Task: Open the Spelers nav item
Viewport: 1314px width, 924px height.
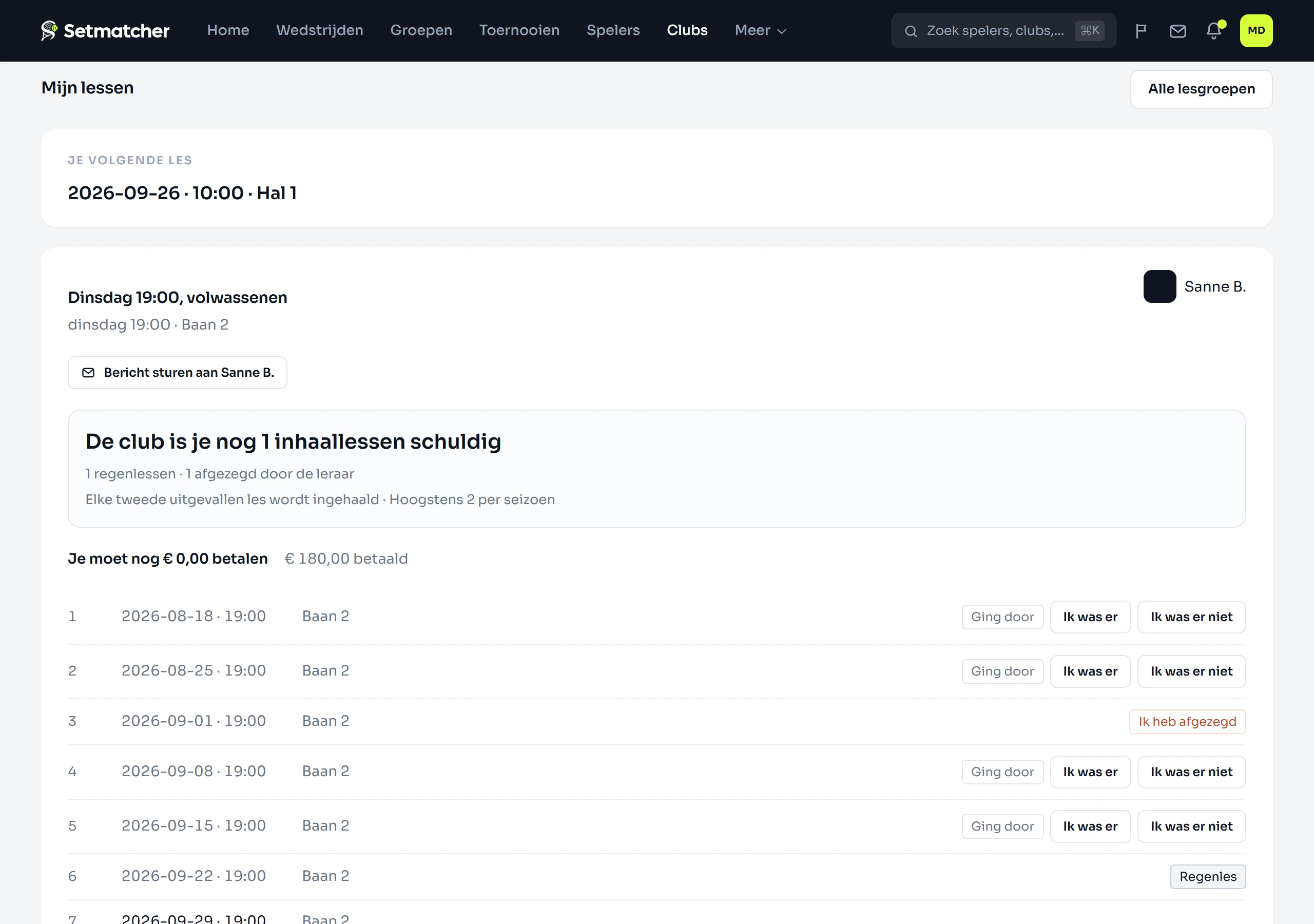Action: tap(613, 30)
